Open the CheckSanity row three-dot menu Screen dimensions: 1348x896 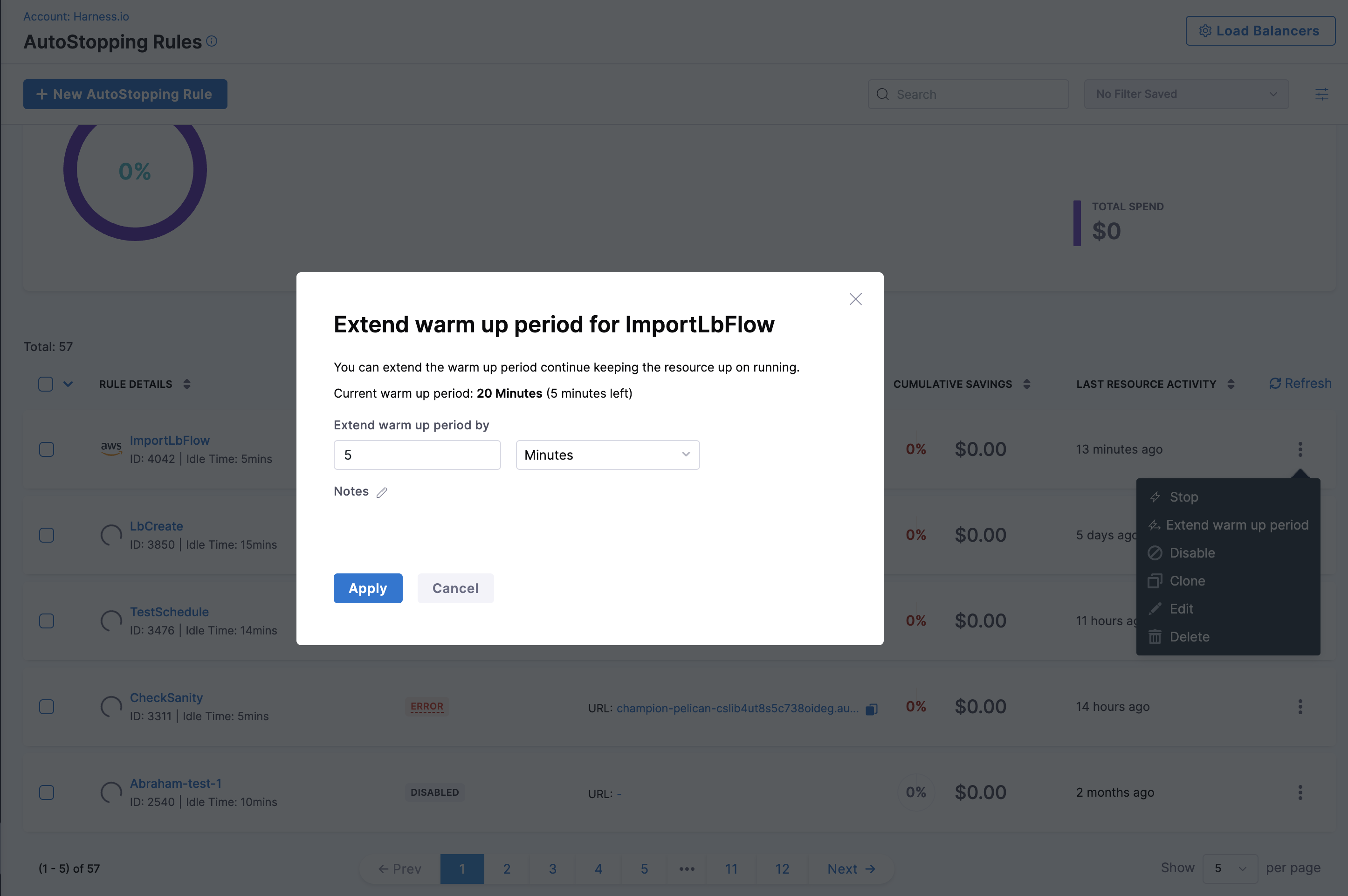tap(1300, 707)
